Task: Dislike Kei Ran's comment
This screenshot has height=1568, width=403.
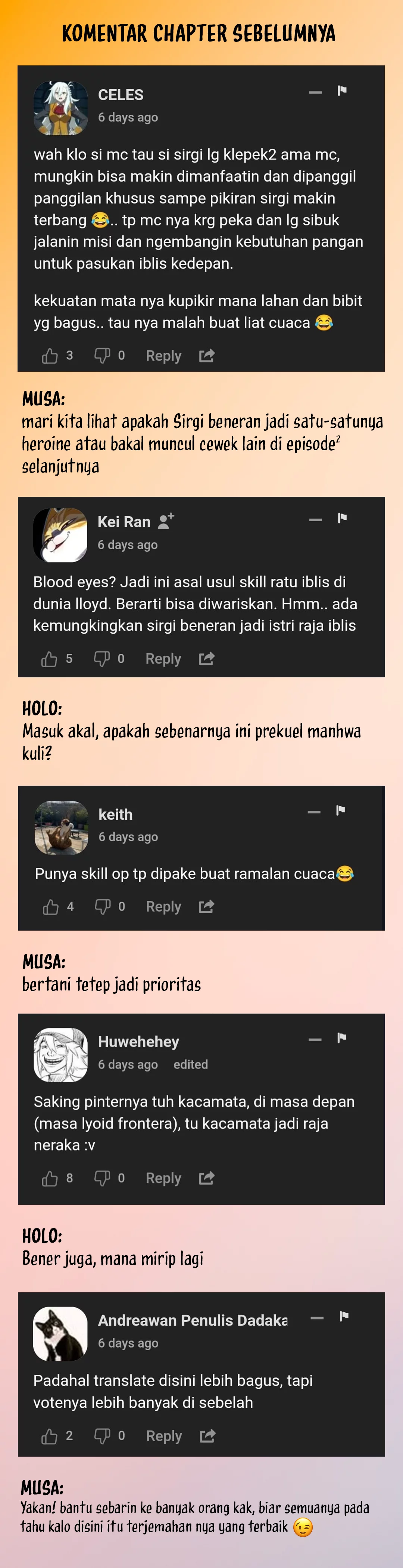Action: 101,659
